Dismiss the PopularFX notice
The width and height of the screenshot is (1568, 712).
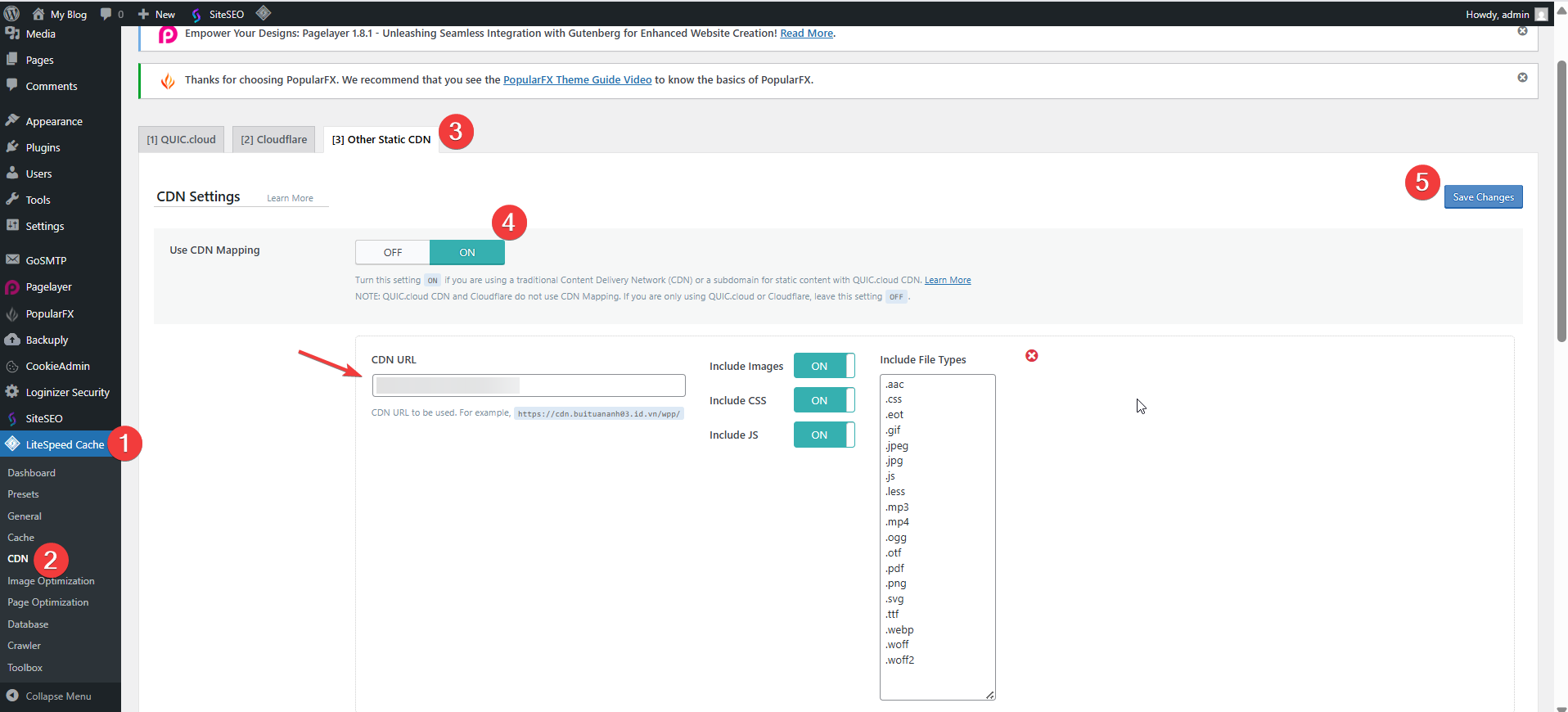[x=1522, y=78]
